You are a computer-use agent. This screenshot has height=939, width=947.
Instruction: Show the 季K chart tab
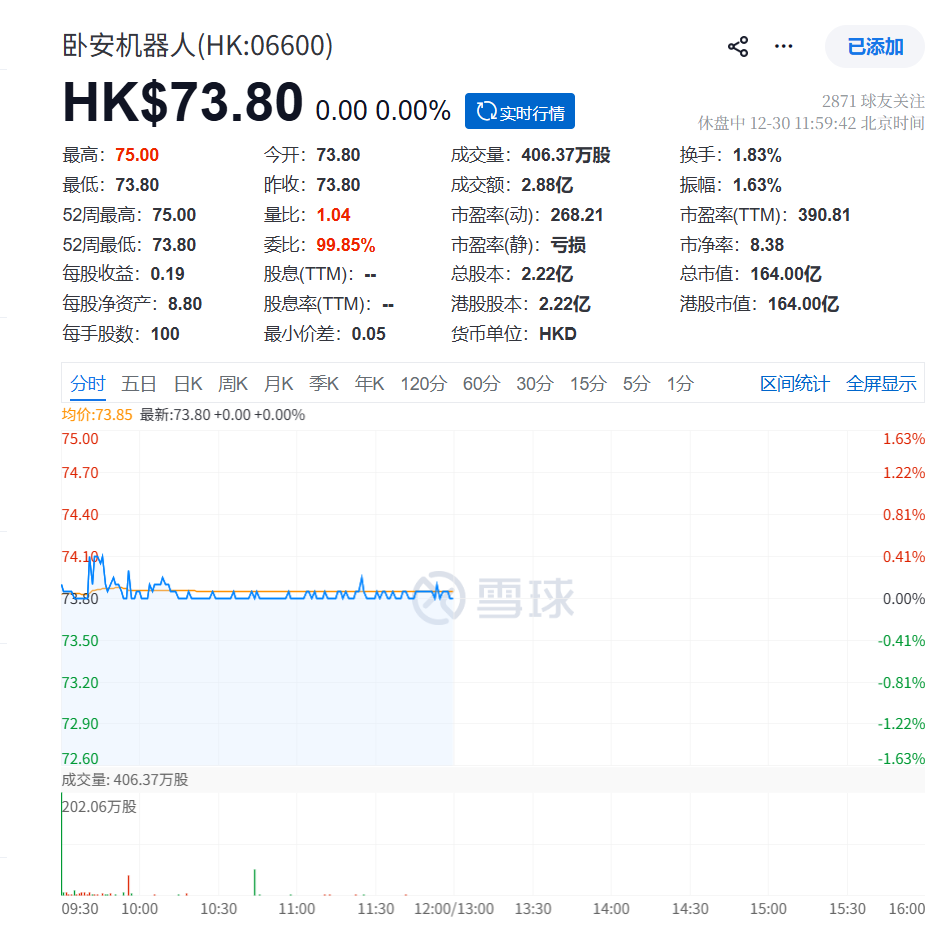coord(324,384)
